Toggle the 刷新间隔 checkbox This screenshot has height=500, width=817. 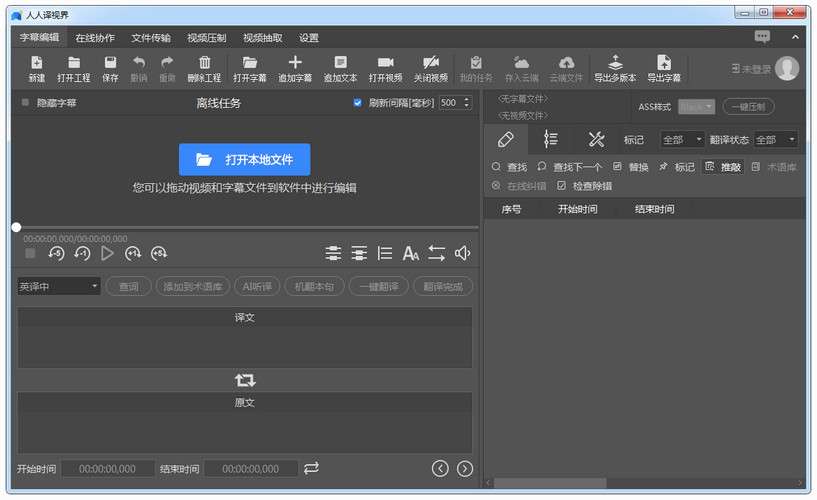coord(358,103)
